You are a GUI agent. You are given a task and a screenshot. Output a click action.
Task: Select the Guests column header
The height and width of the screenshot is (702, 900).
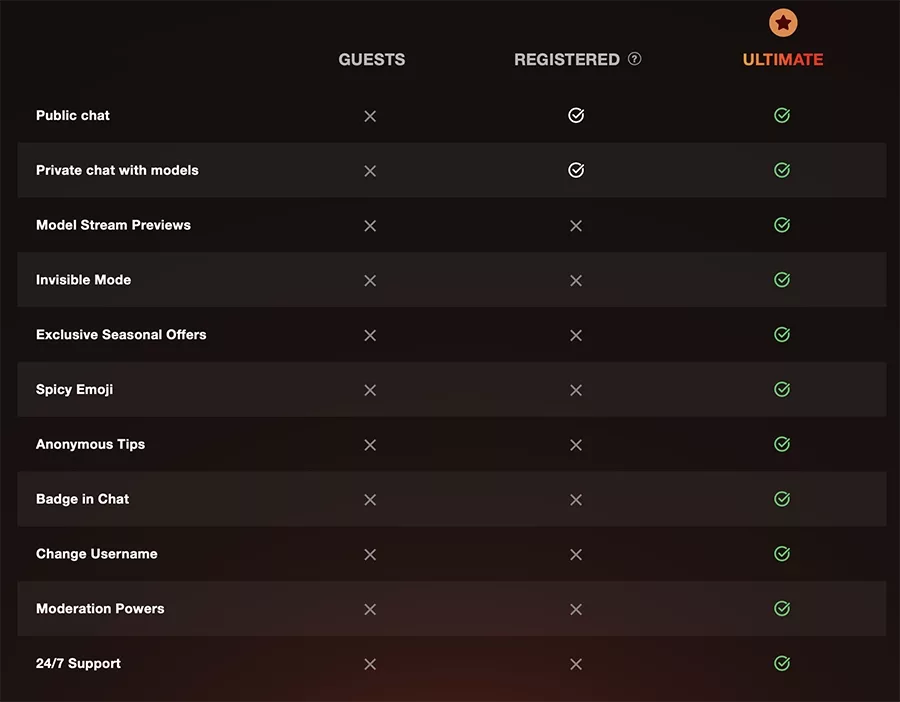(x=372, y=60)
